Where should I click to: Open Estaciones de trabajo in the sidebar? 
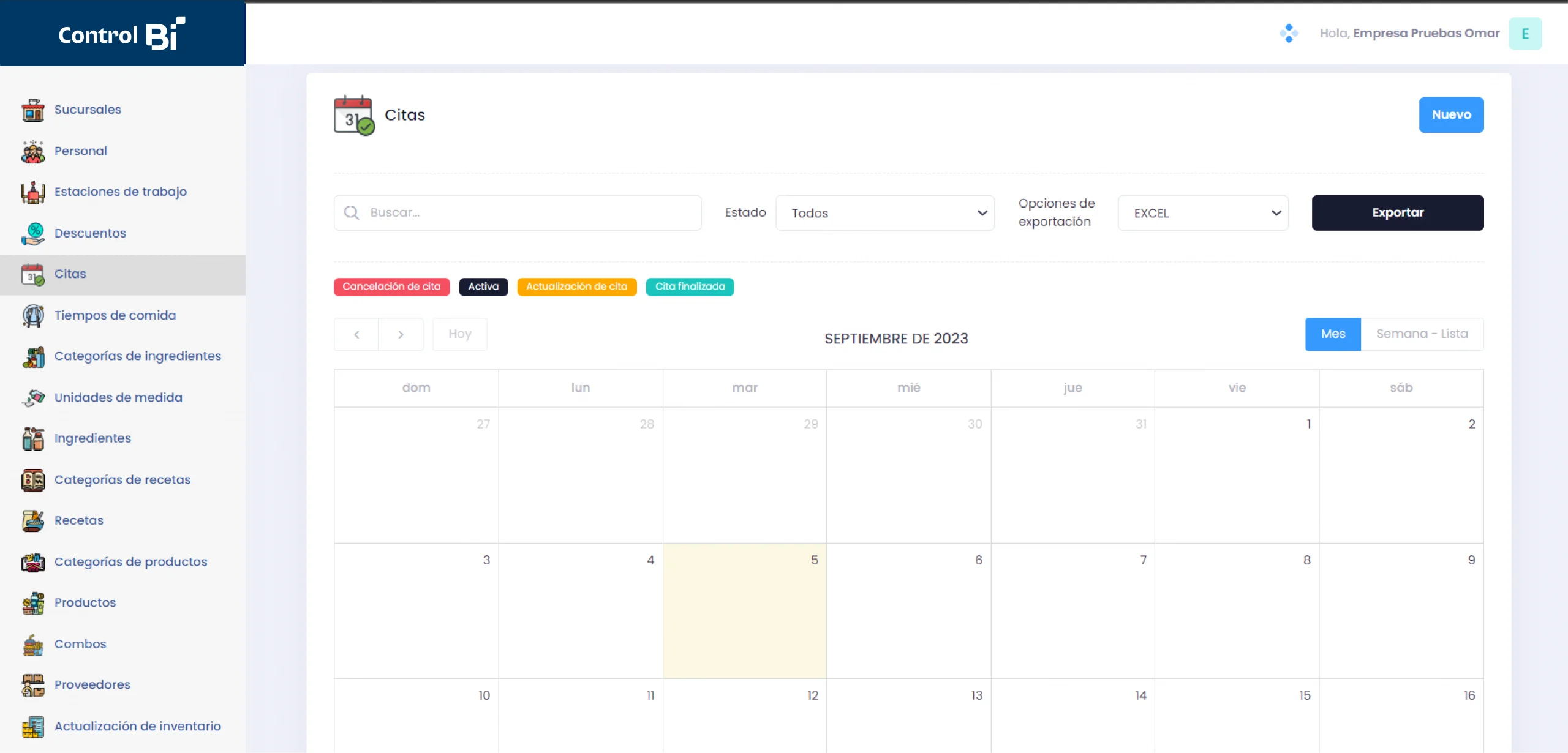point(121,192)
